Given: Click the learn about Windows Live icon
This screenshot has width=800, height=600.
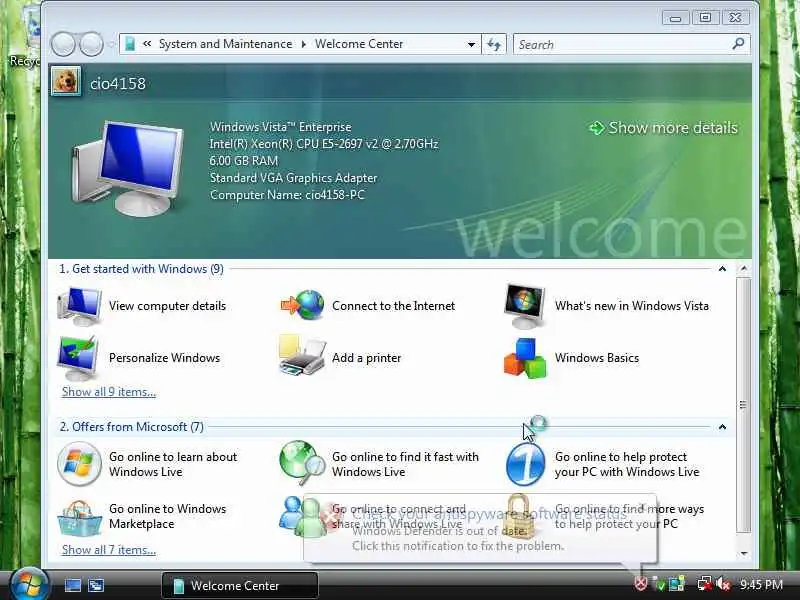Looking at the screenshot, I should click(x=79, y=464).
